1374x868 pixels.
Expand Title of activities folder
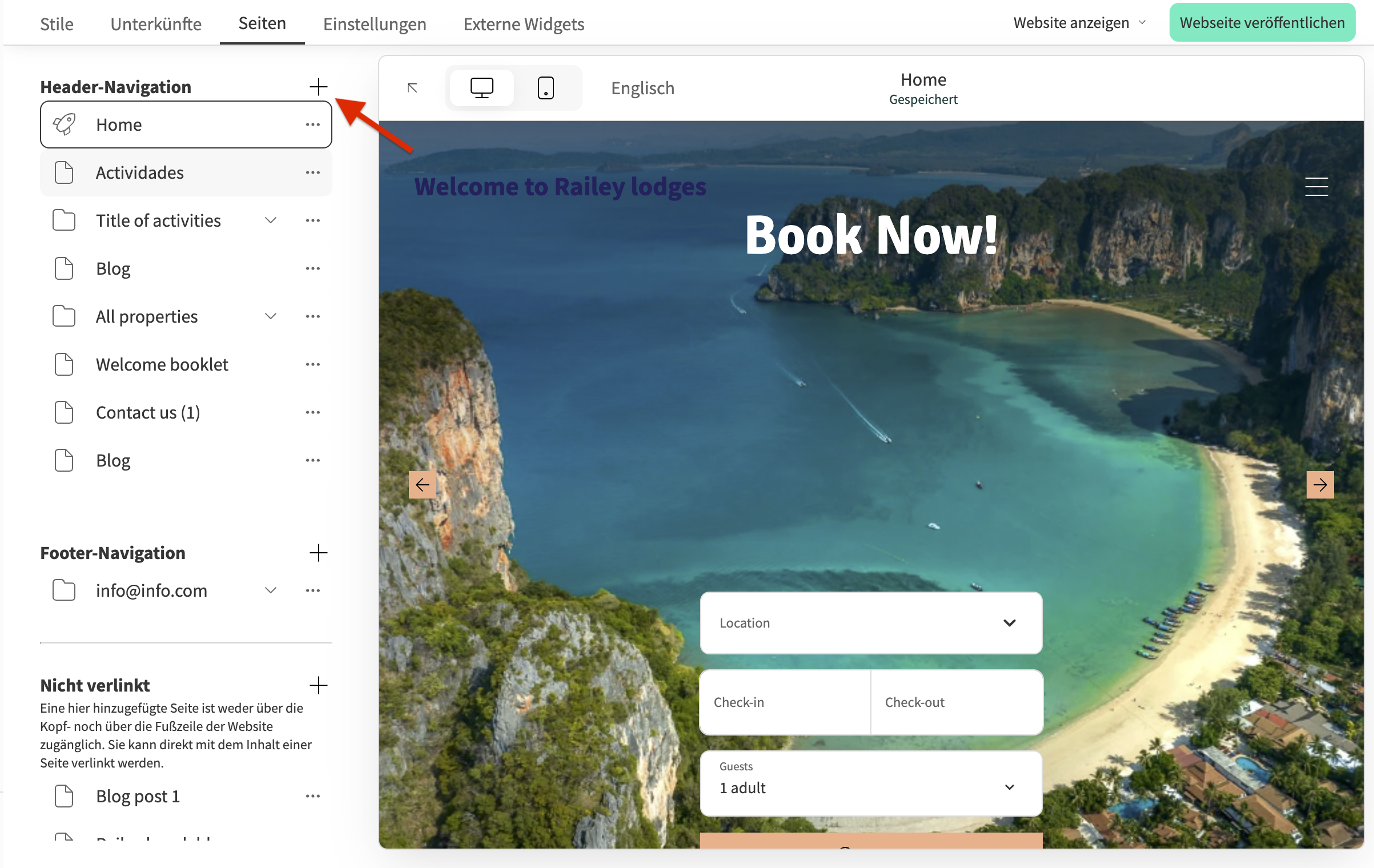coord(271,220)
